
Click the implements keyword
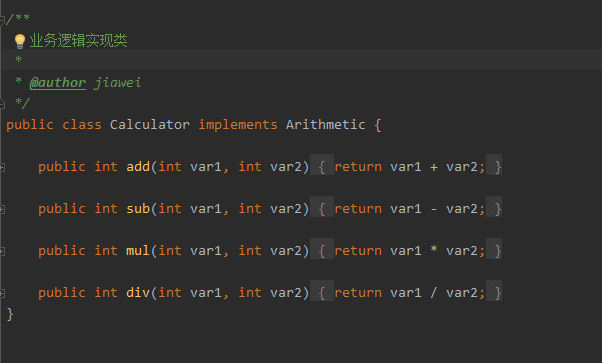pyautogui.click(x=238, y=125)
